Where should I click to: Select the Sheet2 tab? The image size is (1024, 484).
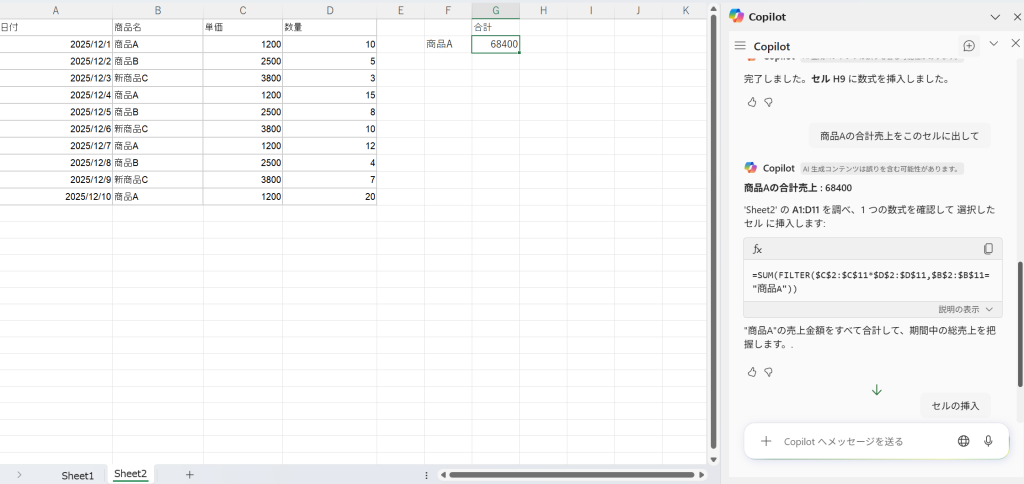coord(130,475)
